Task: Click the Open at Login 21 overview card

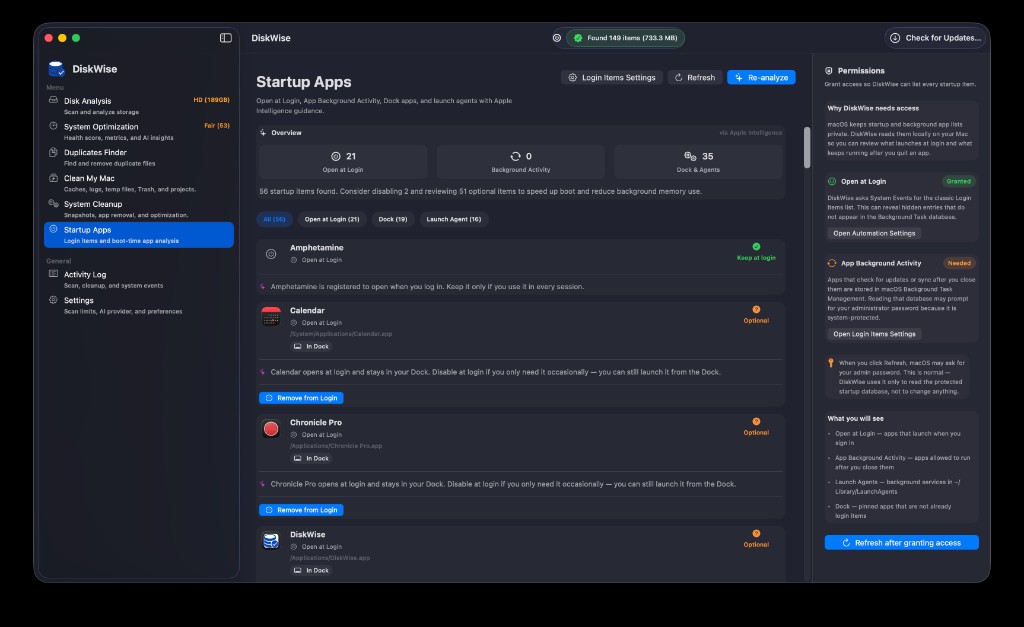Action: click(x=343, y=161)
